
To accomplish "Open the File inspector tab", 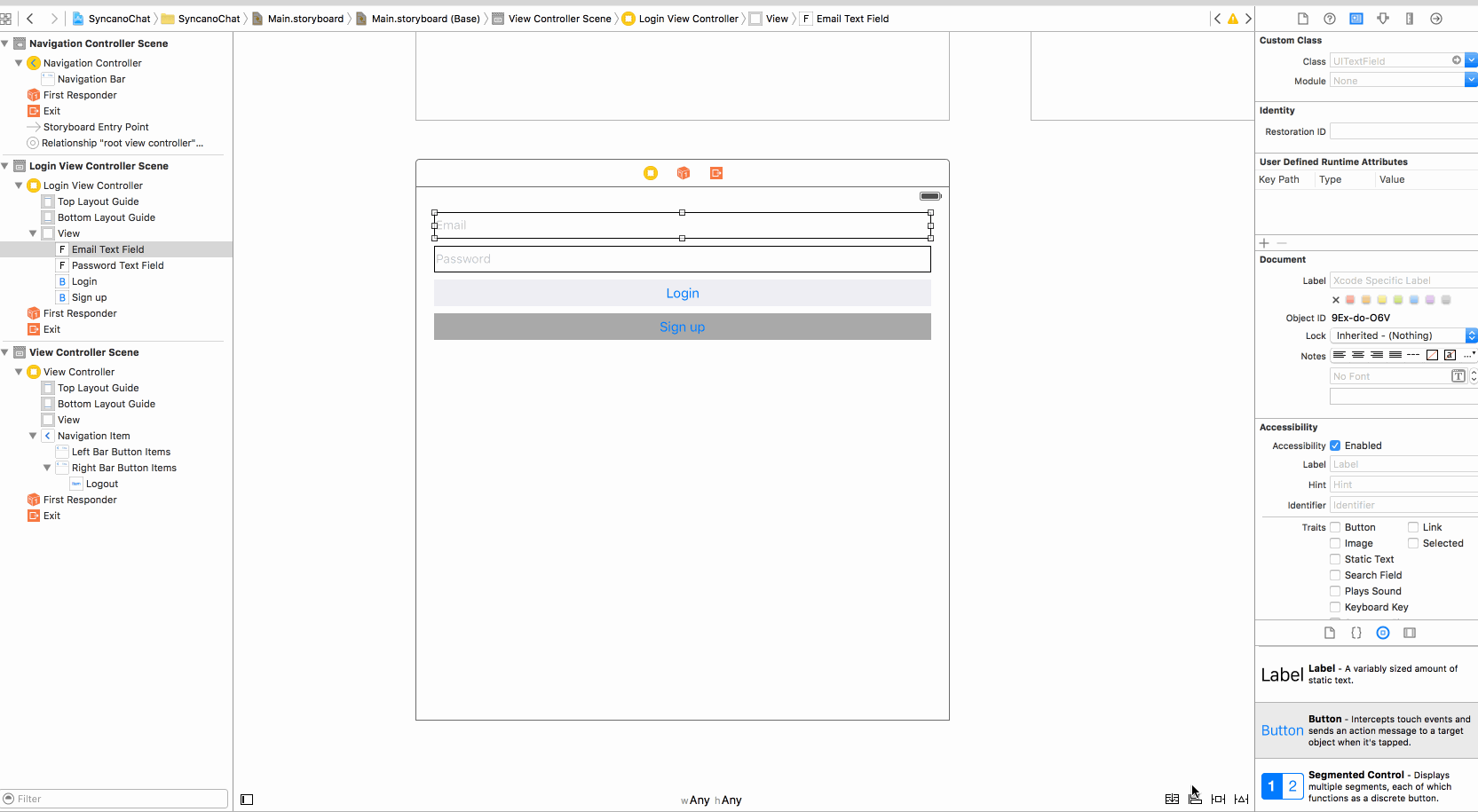I will coord(1303,19).
